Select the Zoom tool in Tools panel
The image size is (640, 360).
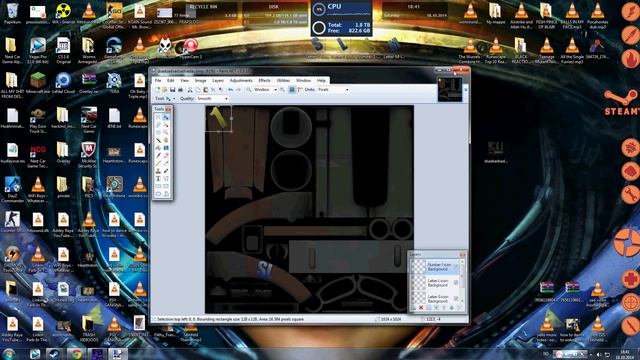pos(166,132)
